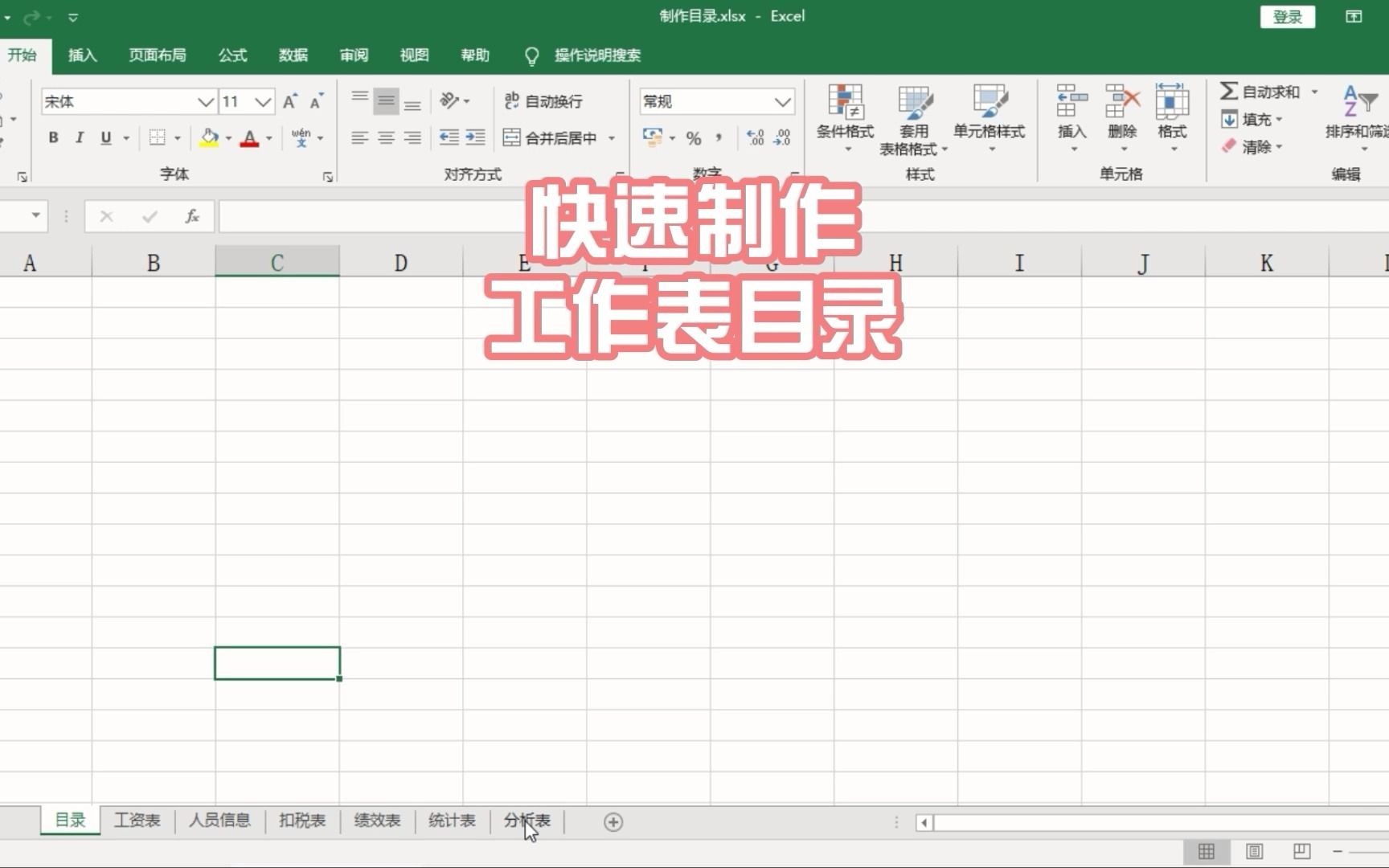Enable 自动换行 (wrap text)
This screenshot has width=1389, height=868.
[543, 101]
